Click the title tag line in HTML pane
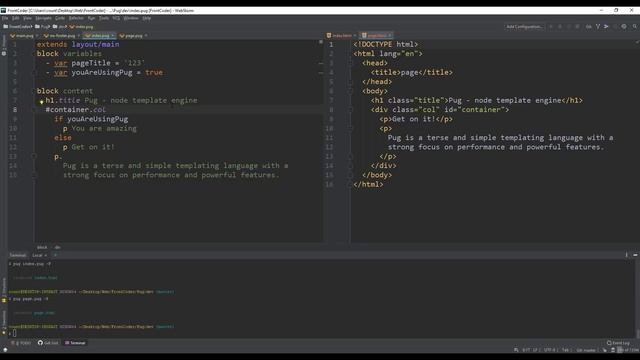This screenshot has height=360, width=640. (411, 73)
